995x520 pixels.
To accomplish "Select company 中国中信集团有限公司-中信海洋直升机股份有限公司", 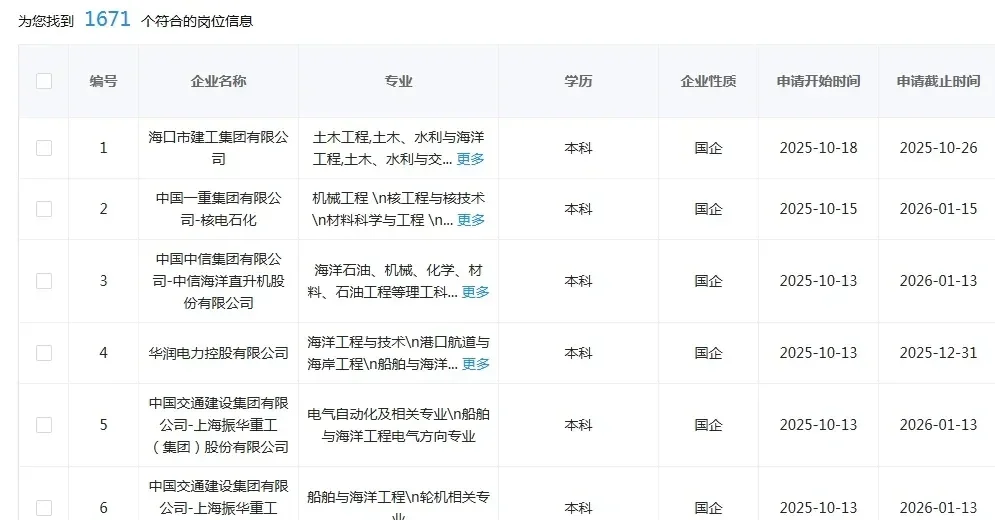I will (218, 281).
